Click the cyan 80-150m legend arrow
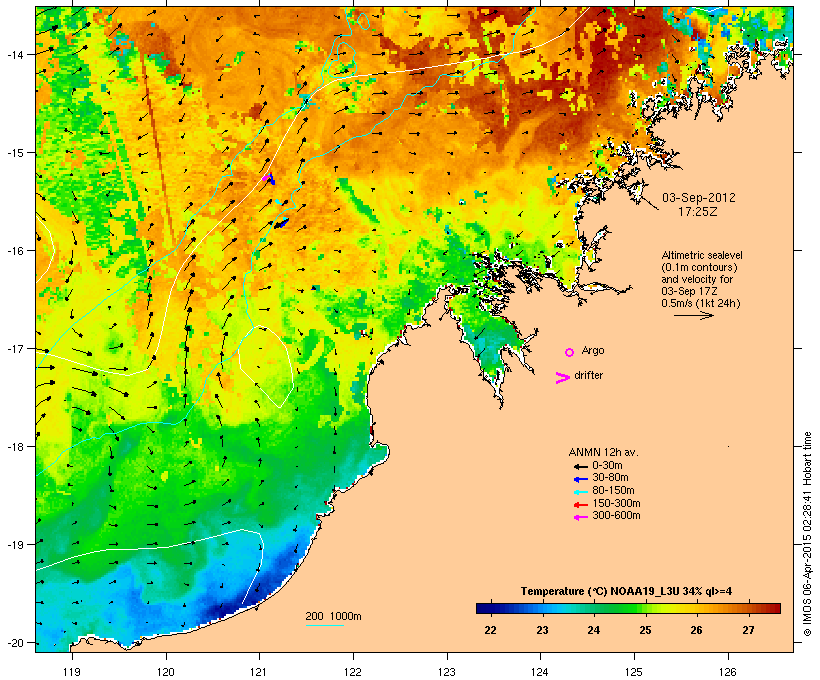Image resolution: width=820 pixels, height=680 pixels. 581,492
